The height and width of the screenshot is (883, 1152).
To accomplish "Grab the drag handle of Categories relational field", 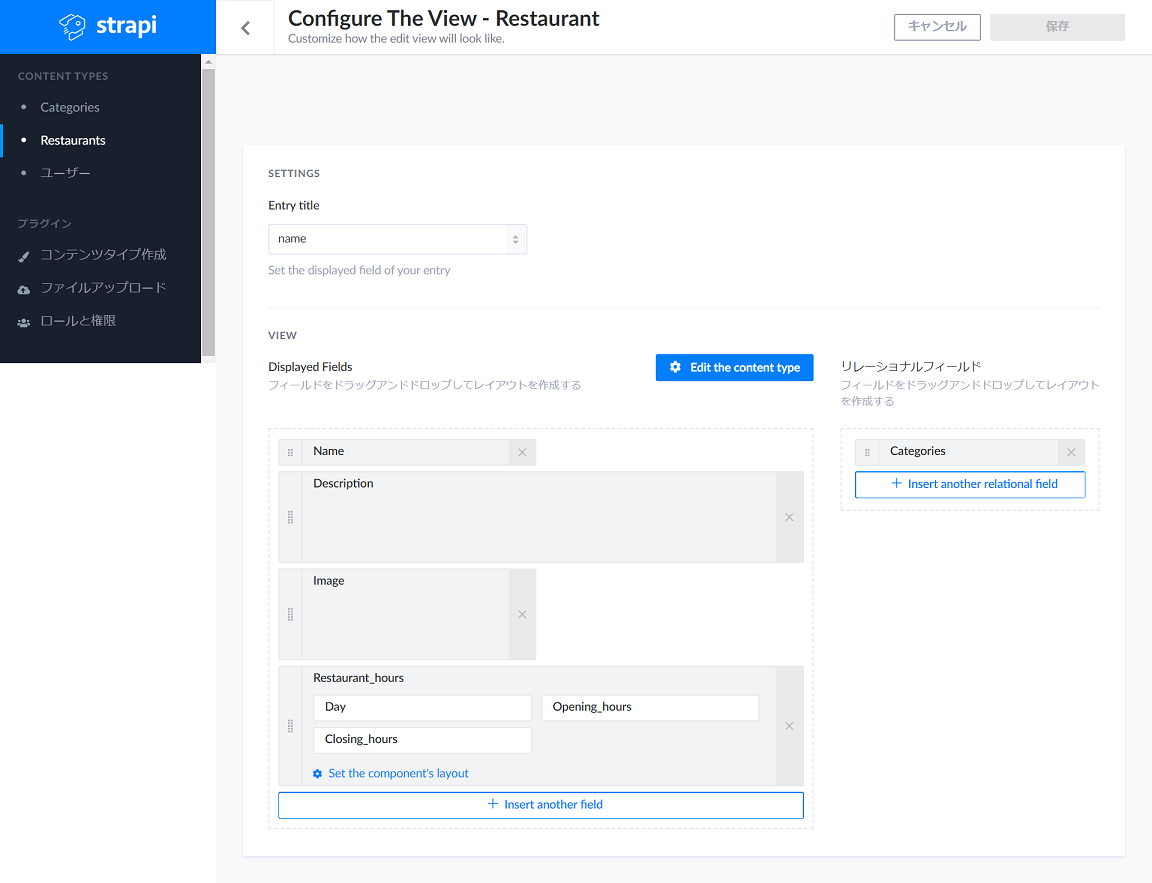I will pos(867,453).
